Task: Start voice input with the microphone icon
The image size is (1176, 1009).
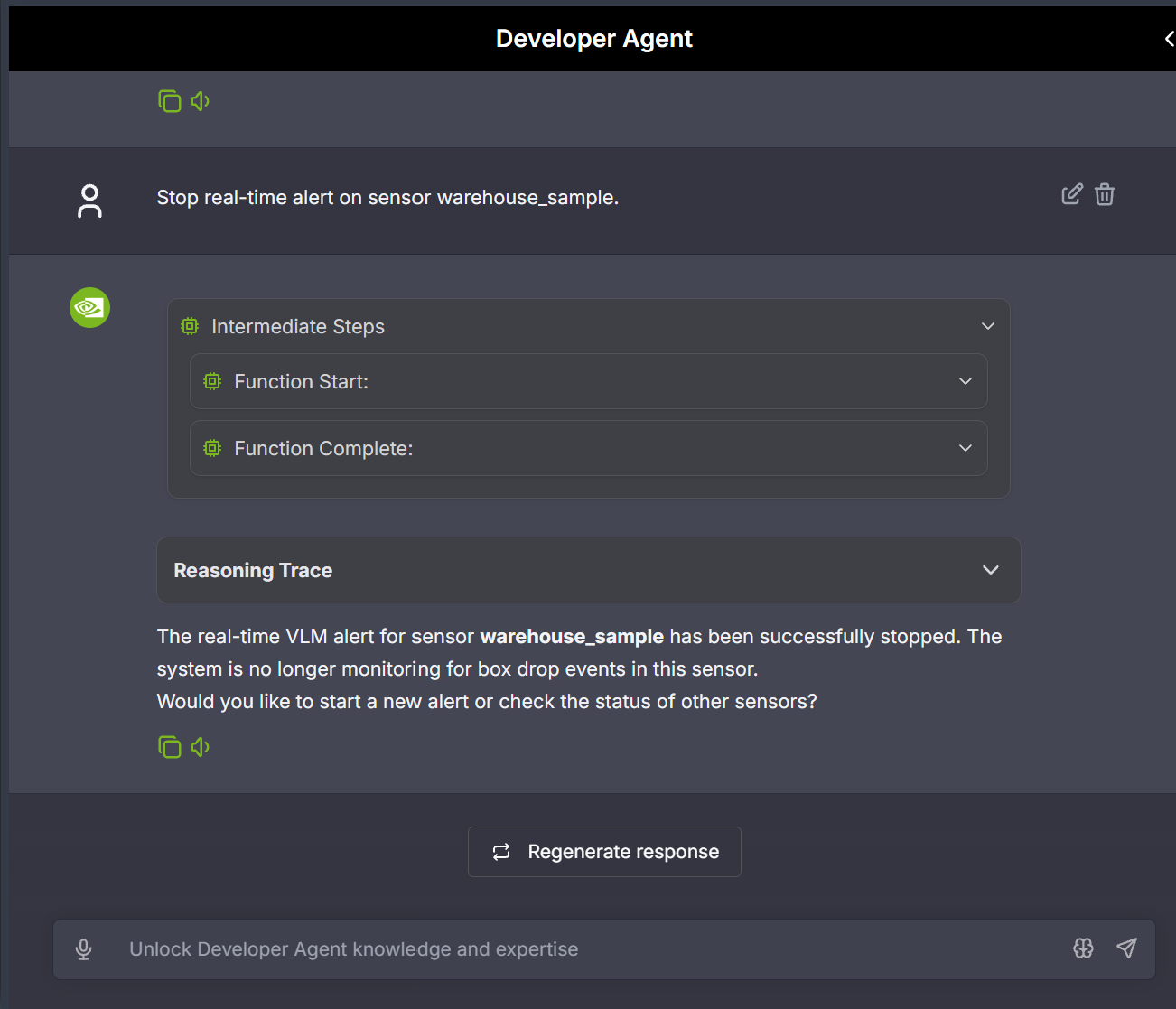Action: [84, 949]
